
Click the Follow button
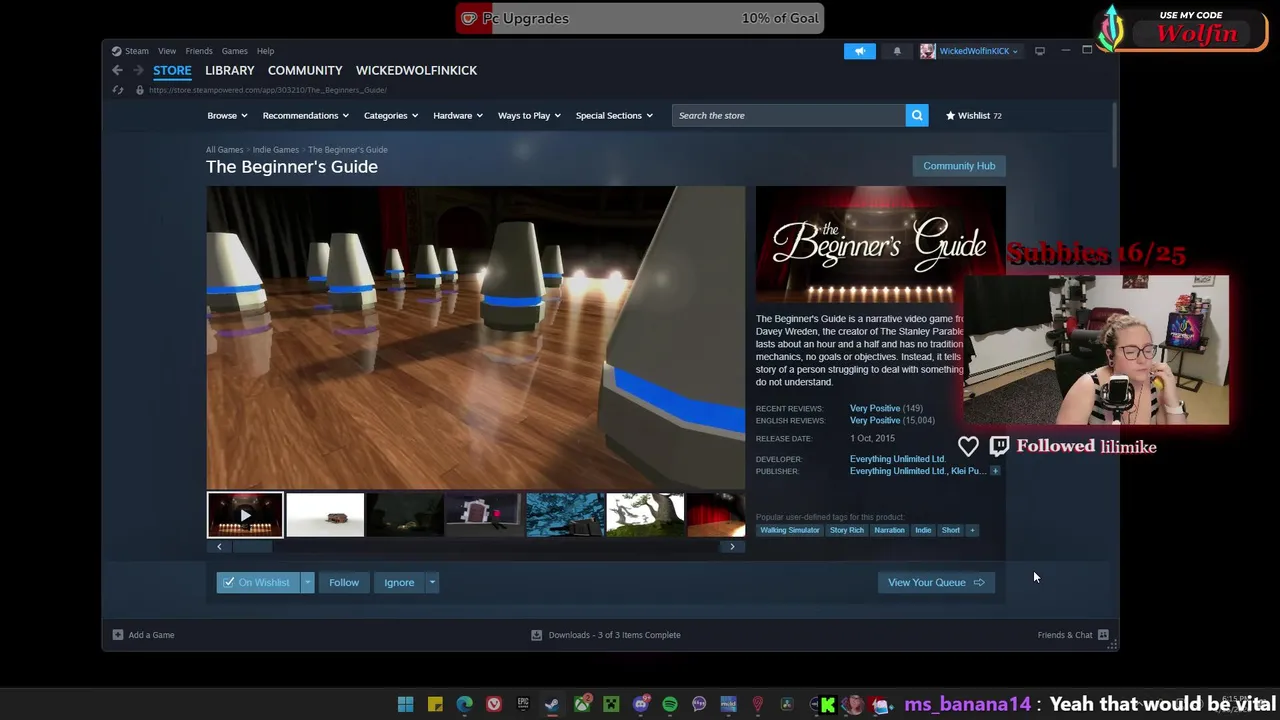click(x=344, y=582)
